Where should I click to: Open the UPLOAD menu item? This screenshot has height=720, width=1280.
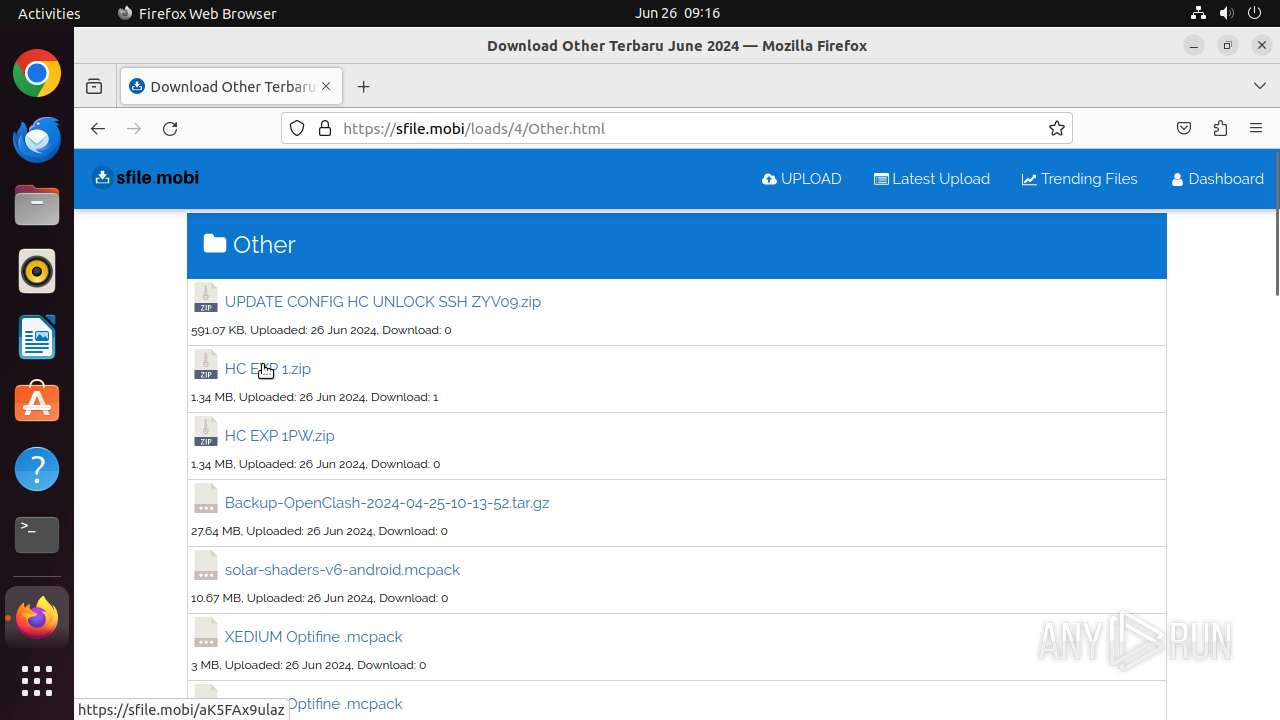[x=801, y=179]
